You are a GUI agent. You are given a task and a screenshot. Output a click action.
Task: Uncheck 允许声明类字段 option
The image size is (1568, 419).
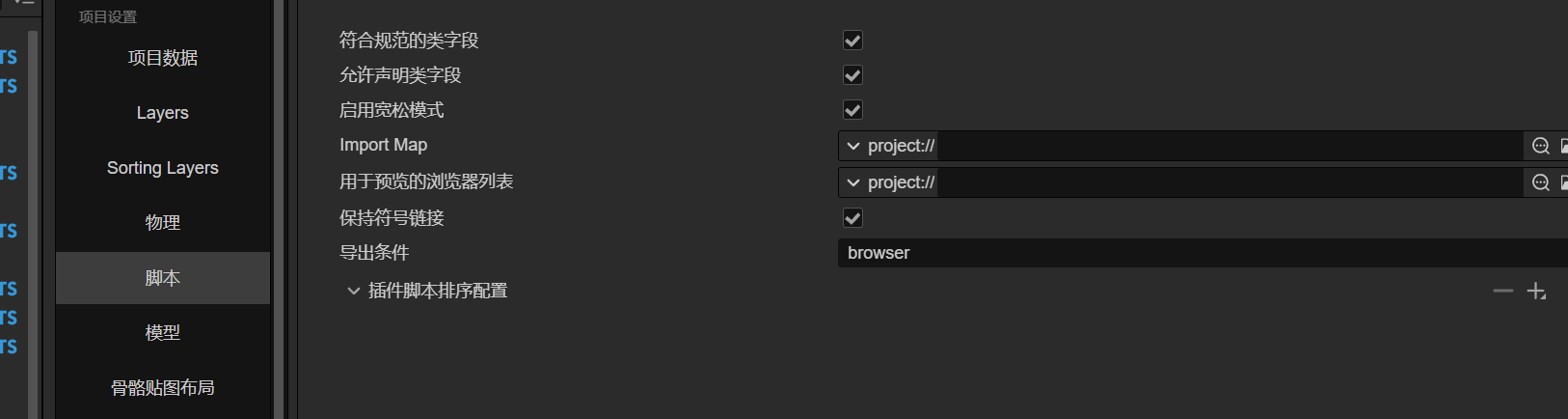pyautogui.click(x=852, y=75)
